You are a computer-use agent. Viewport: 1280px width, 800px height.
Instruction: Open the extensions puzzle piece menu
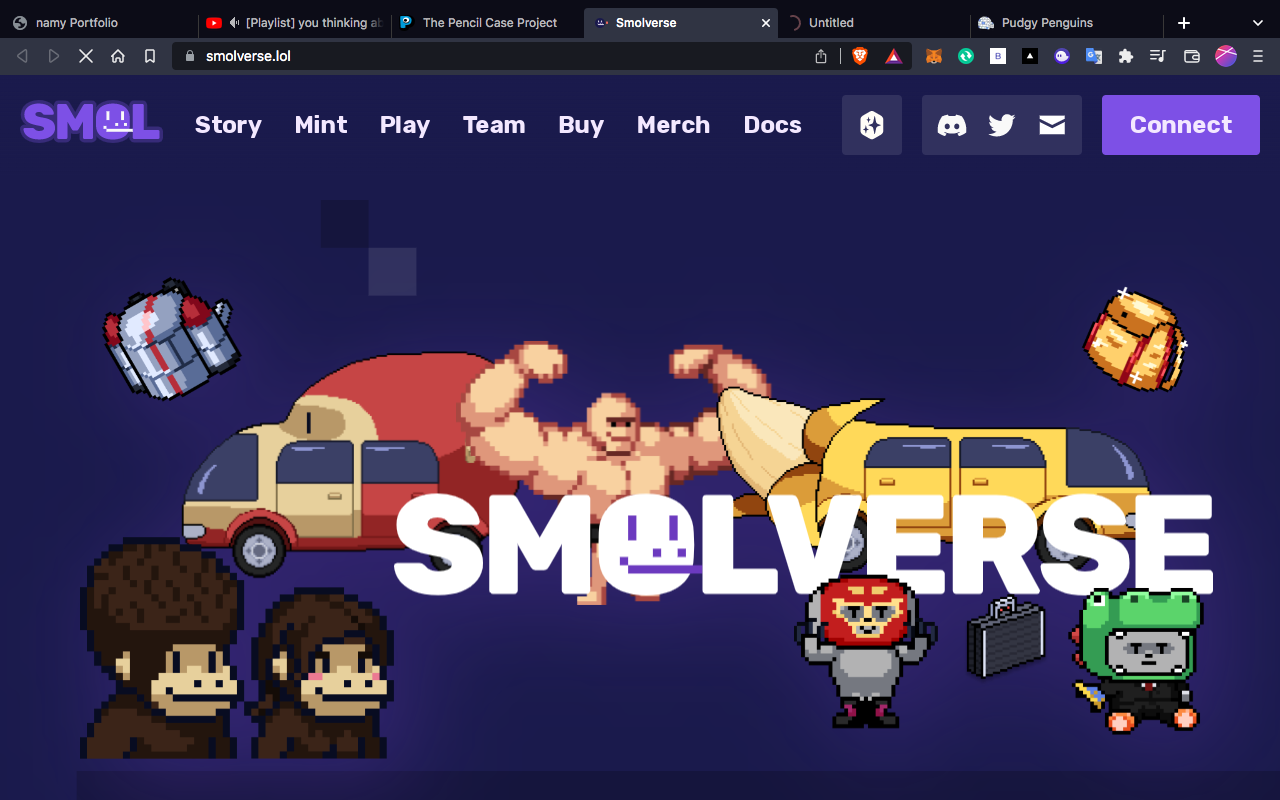coord(1126,56)
